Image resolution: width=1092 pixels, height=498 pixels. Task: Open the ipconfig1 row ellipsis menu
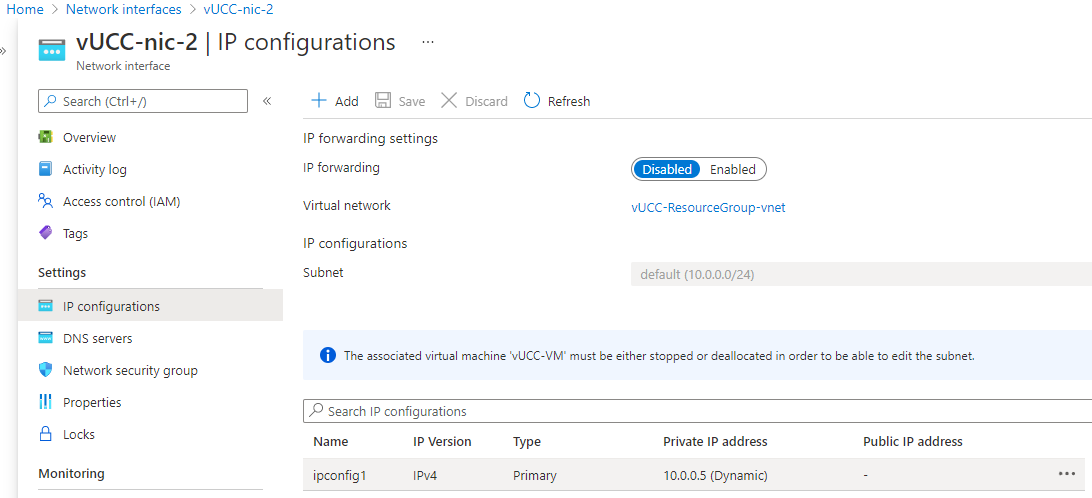[1066, 474]
